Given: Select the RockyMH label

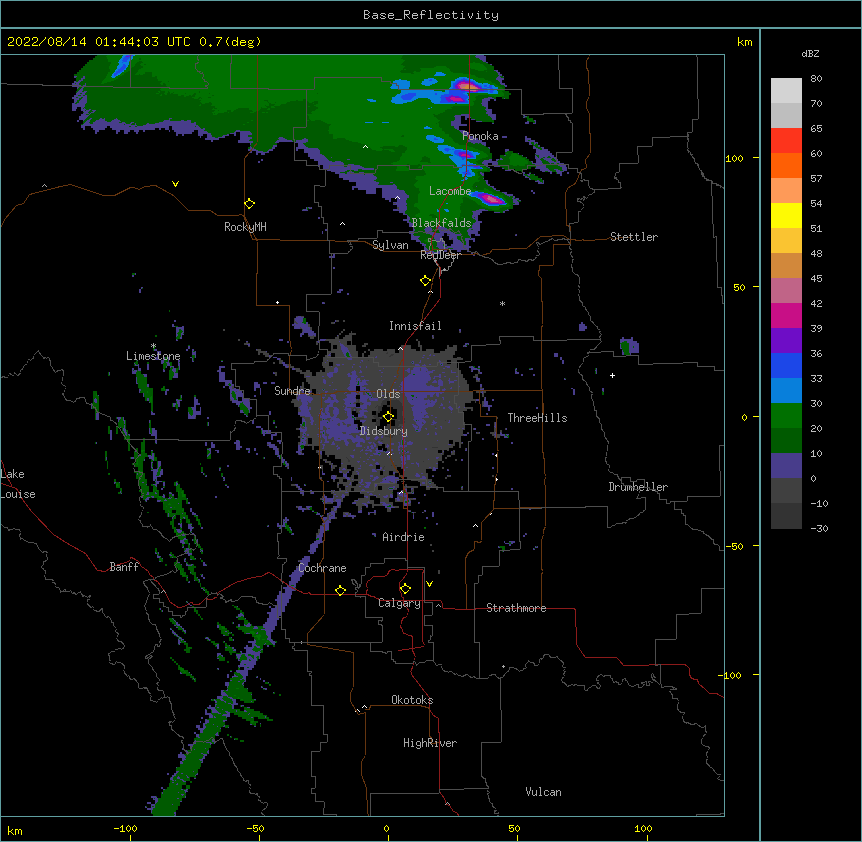Looking at the screenshot, I should tap(245, 227).
